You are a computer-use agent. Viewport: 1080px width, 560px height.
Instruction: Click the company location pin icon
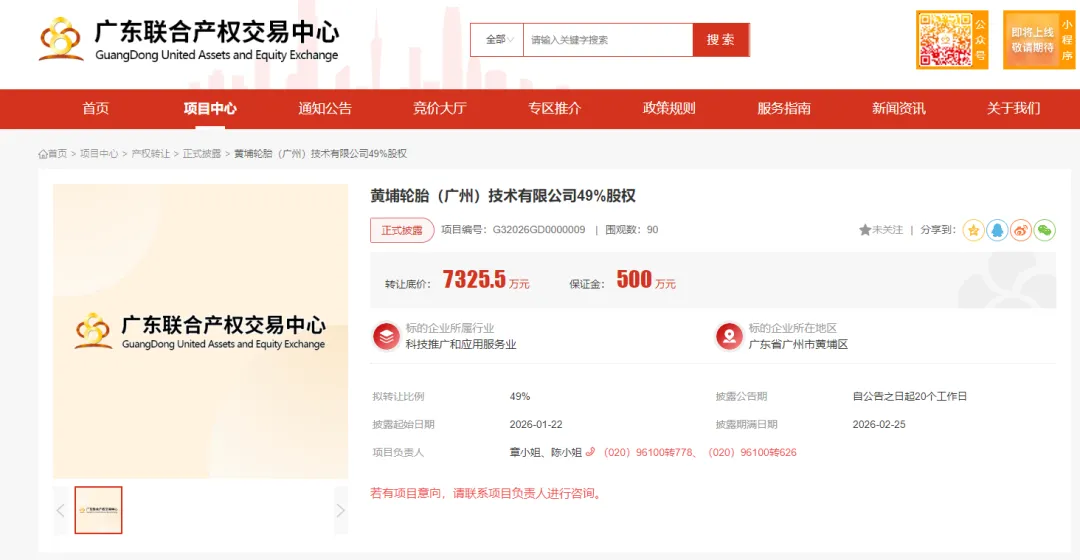coord(729,336)
